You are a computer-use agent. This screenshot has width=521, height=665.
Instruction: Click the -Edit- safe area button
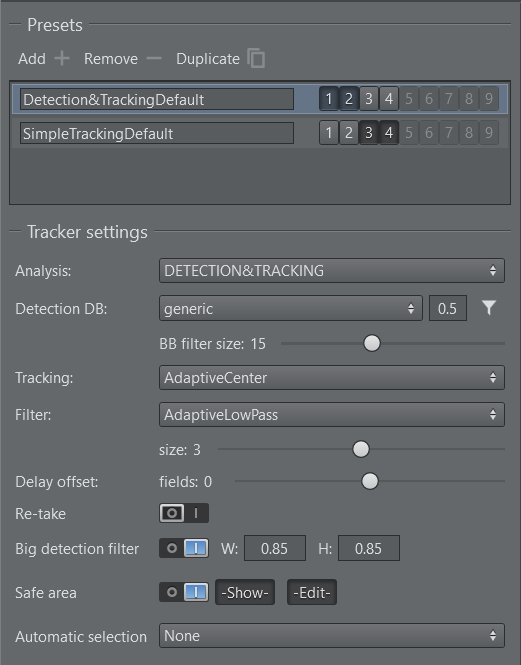(312, 592)
